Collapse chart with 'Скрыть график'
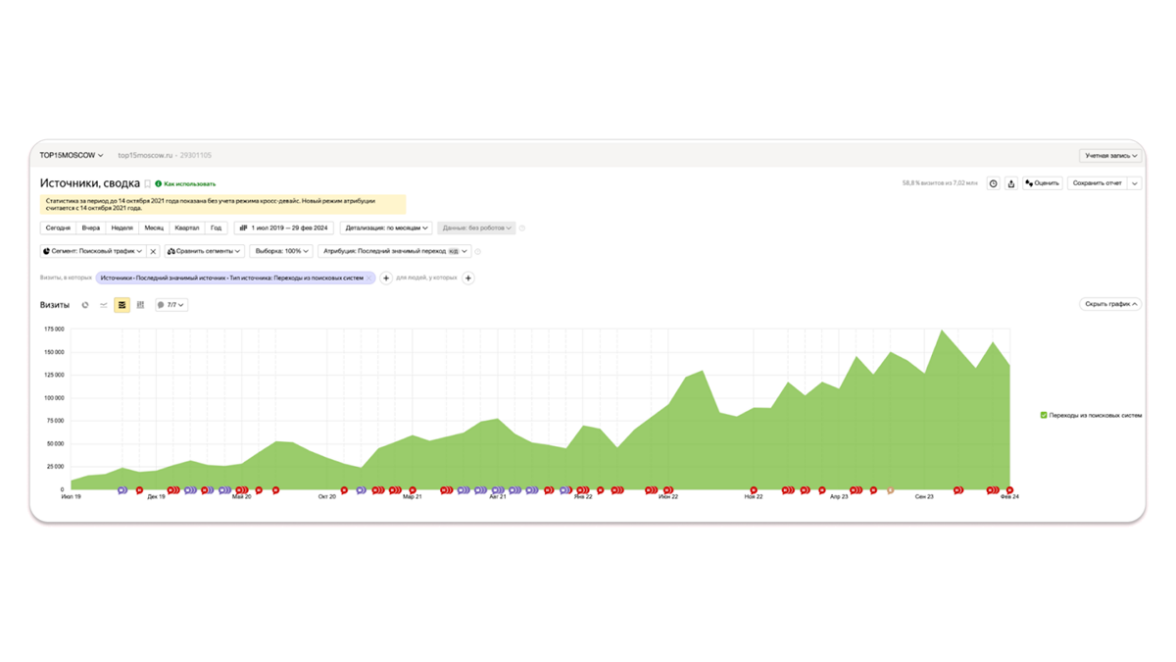This screenshot has height=662, width=1176. 1110,304
